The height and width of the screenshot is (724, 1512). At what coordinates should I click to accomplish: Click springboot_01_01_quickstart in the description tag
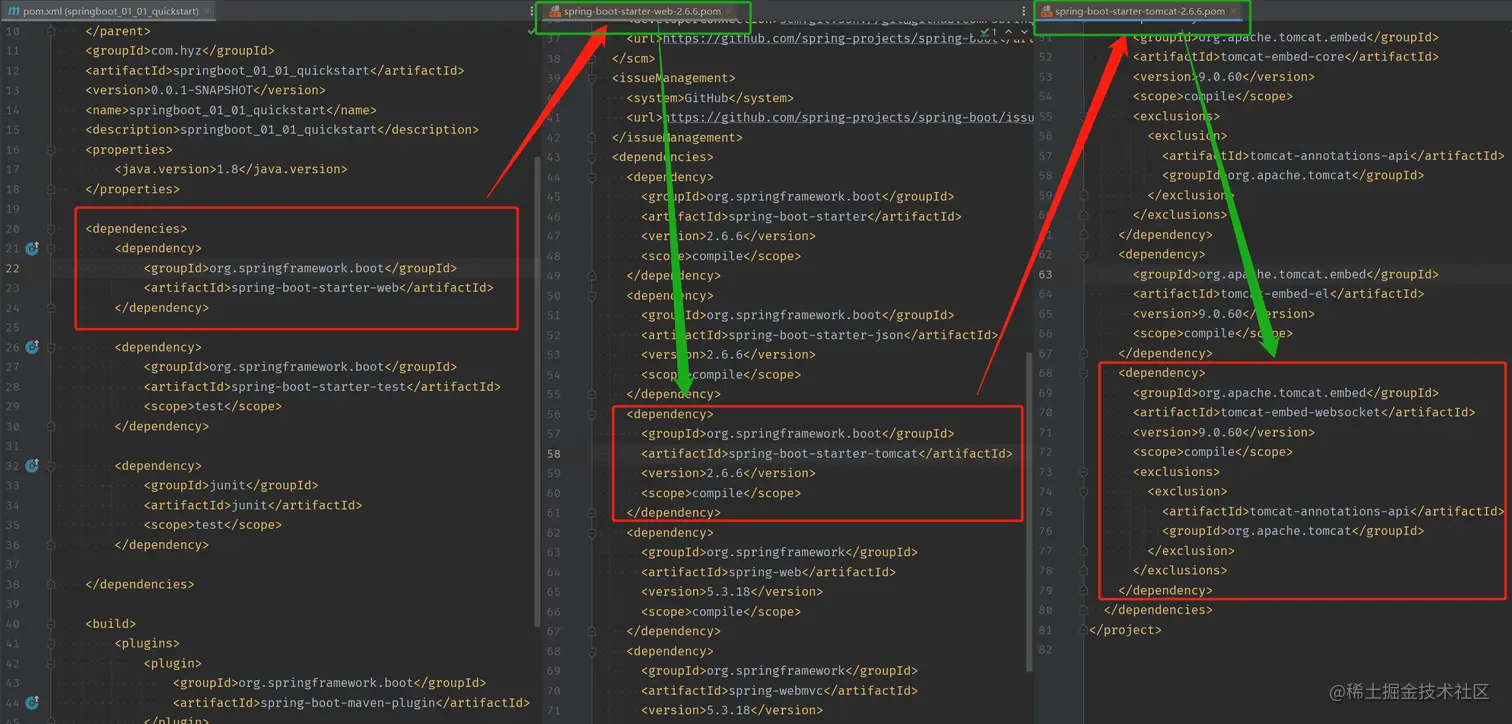coord(282,129)
